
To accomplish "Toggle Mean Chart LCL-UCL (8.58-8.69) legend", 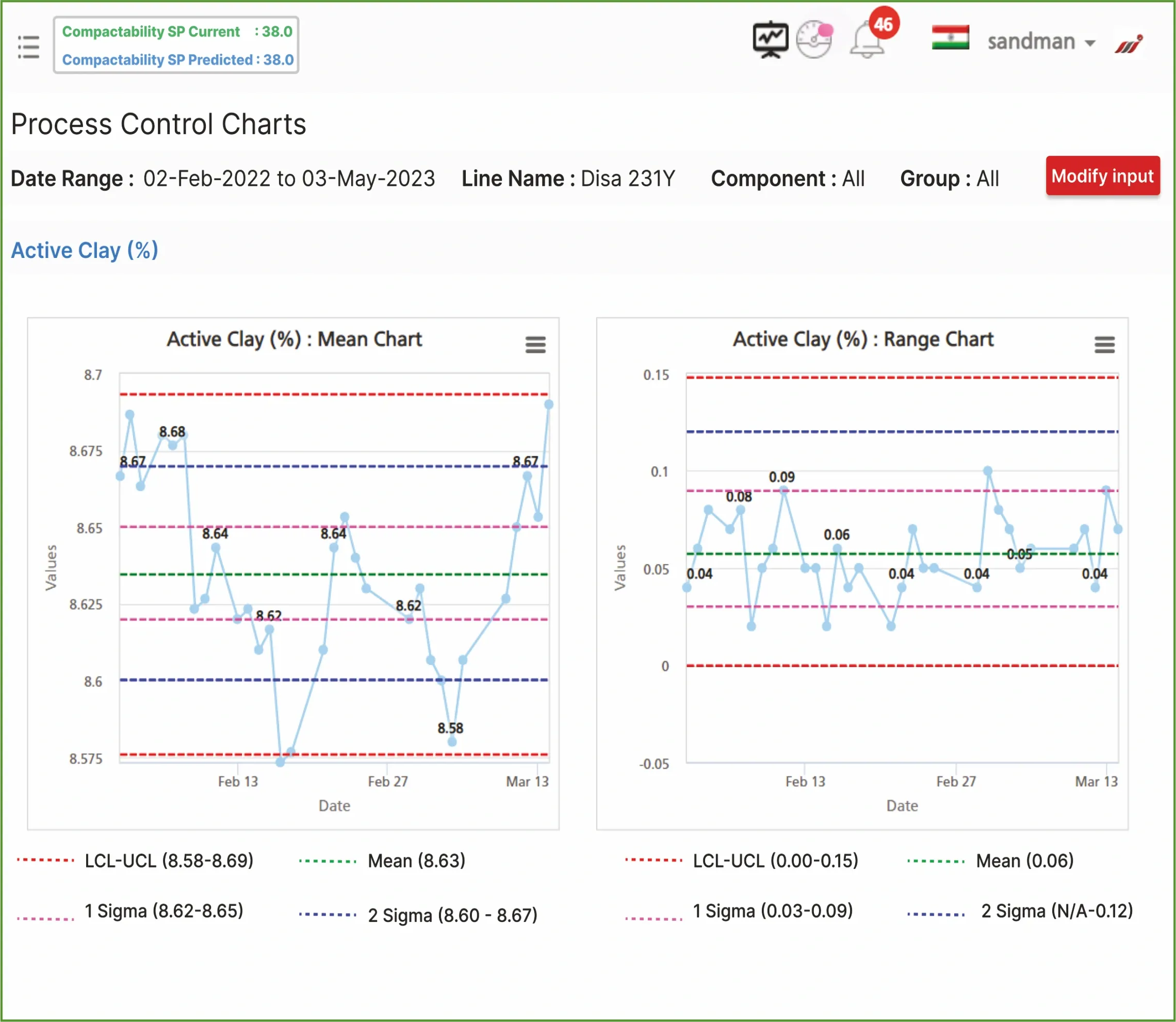I will pyautogui.click(x=169, y=861).
